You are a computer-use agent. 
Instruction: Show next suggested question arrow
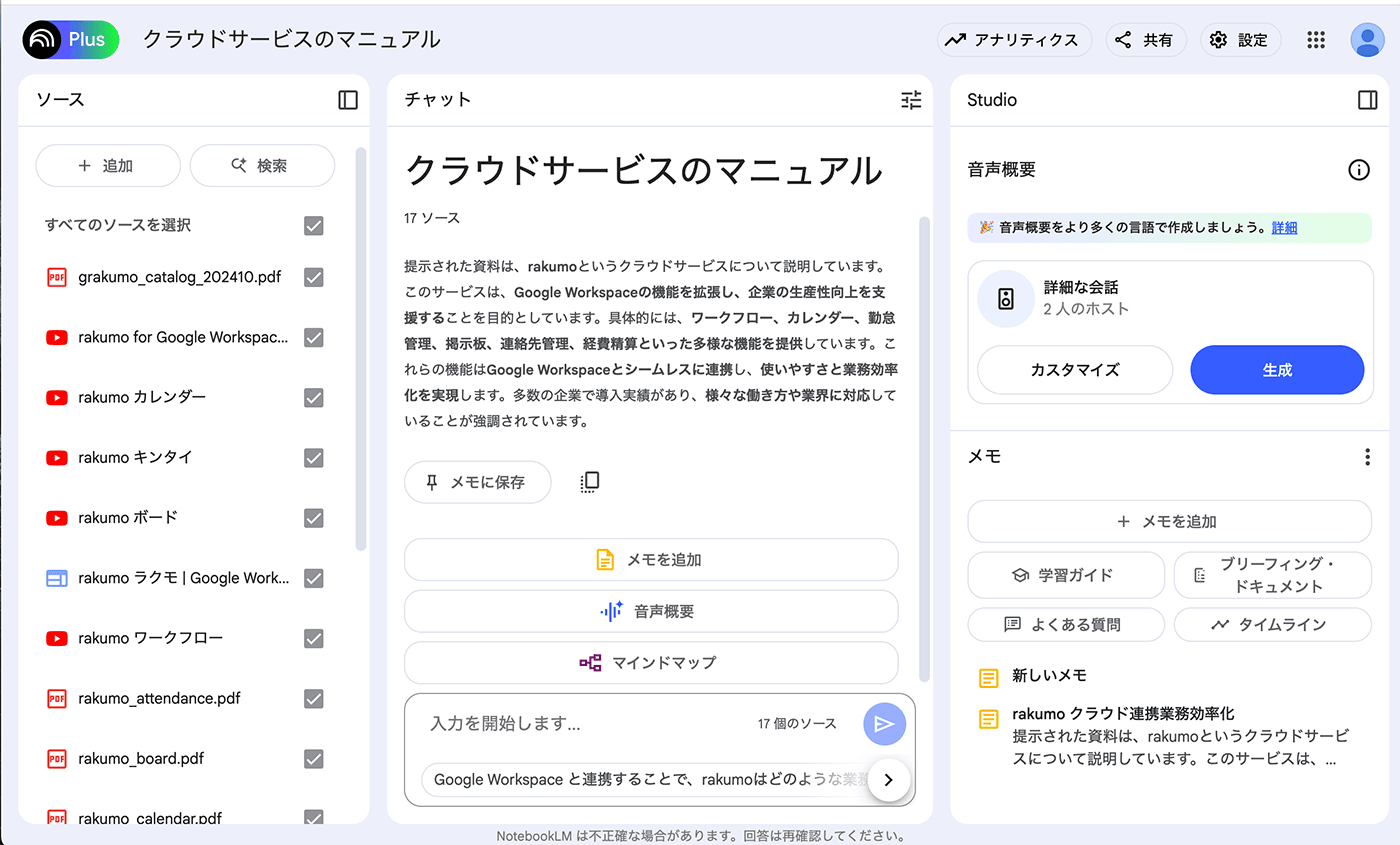tap(889, 781)
